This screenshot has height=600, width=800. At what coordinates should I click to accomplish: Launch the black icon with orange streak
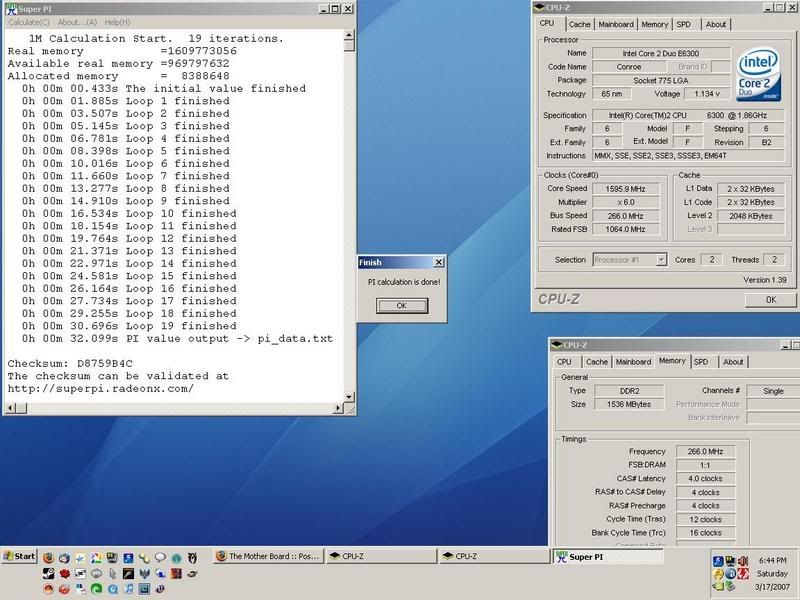[129, 573]
